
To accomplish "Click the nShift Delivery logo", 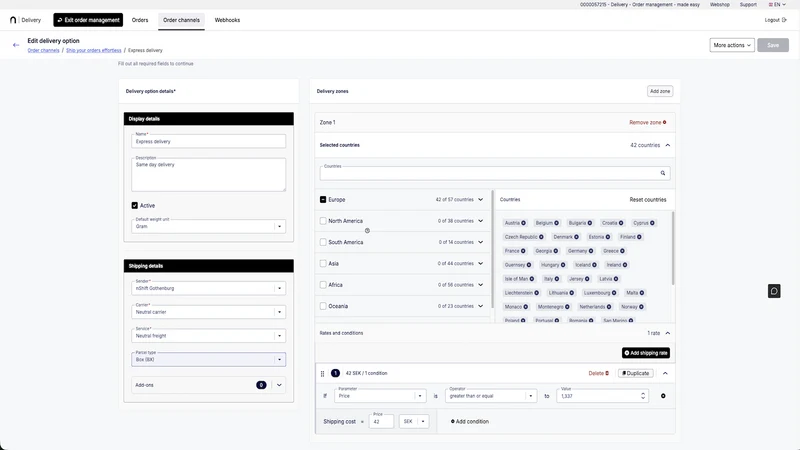I will pyautogui.click(x=26, y=20).
